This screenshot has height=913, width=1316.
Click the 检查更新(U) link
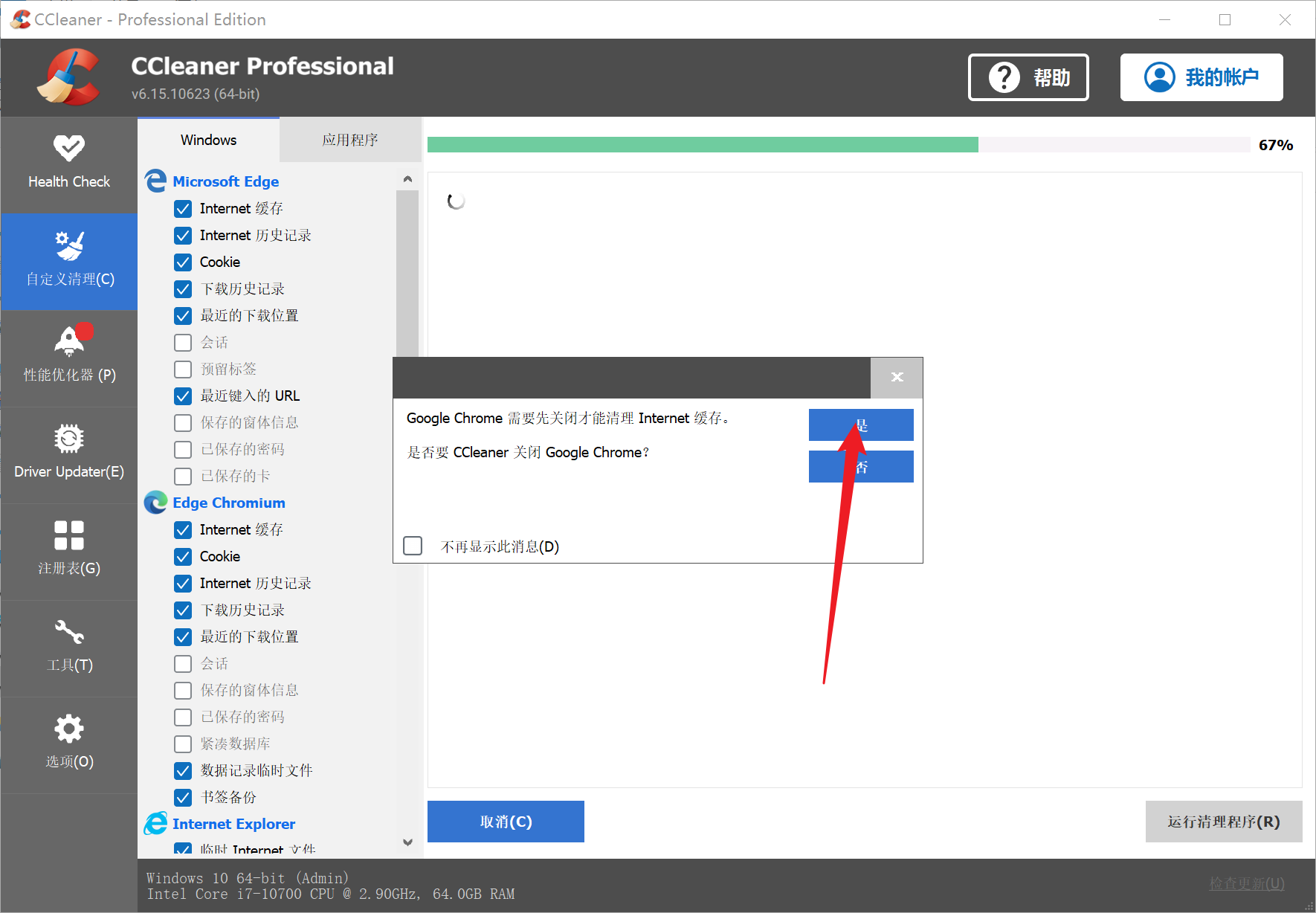coord(1247,883)
